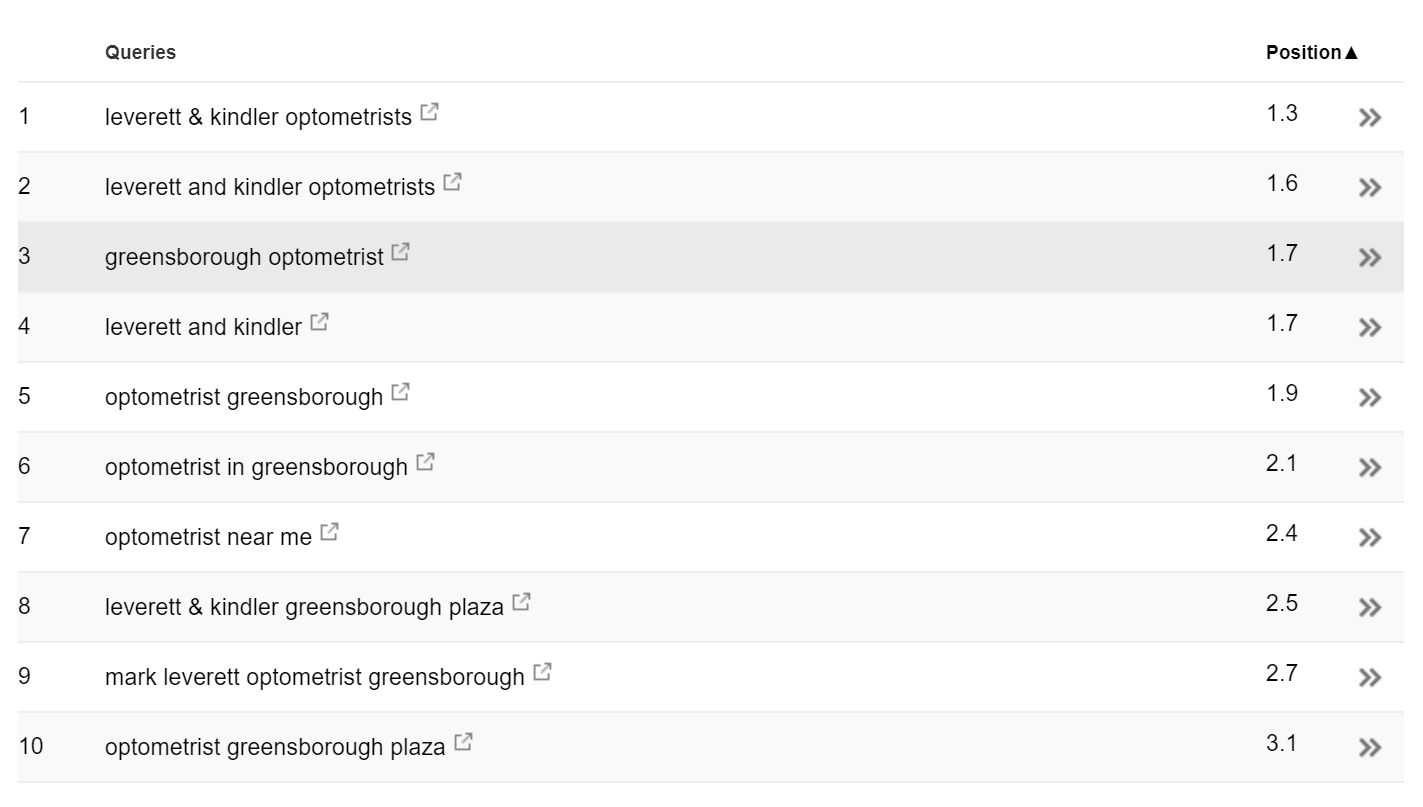Expand double-chevron on 'optometrist in greensborough' row

tap(1370, 467)
